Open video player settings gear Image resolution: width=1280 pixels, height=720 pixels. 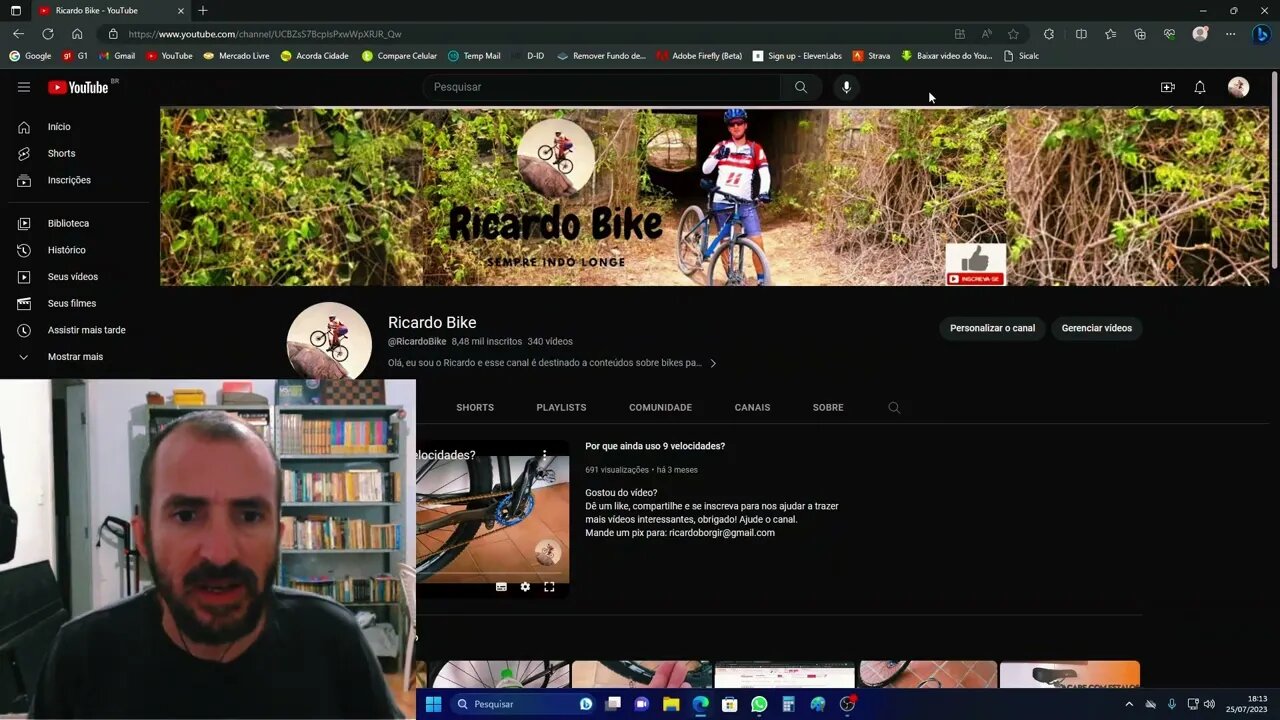[525, 587]
